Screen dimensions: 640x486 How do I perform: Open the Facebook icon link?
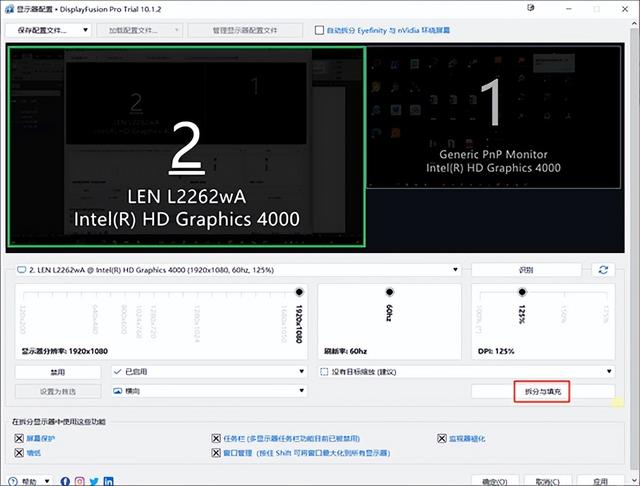[65, 482]
